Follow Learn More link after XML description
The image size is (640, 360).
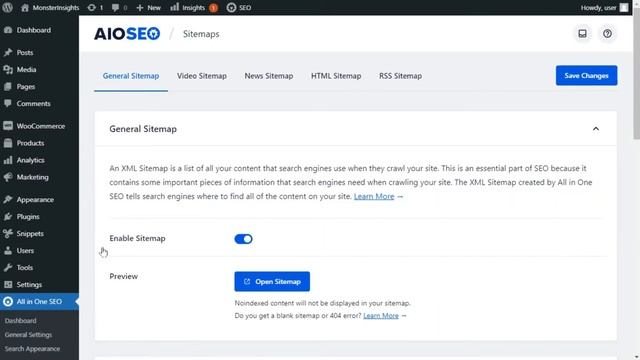click(x=374, y=196)
